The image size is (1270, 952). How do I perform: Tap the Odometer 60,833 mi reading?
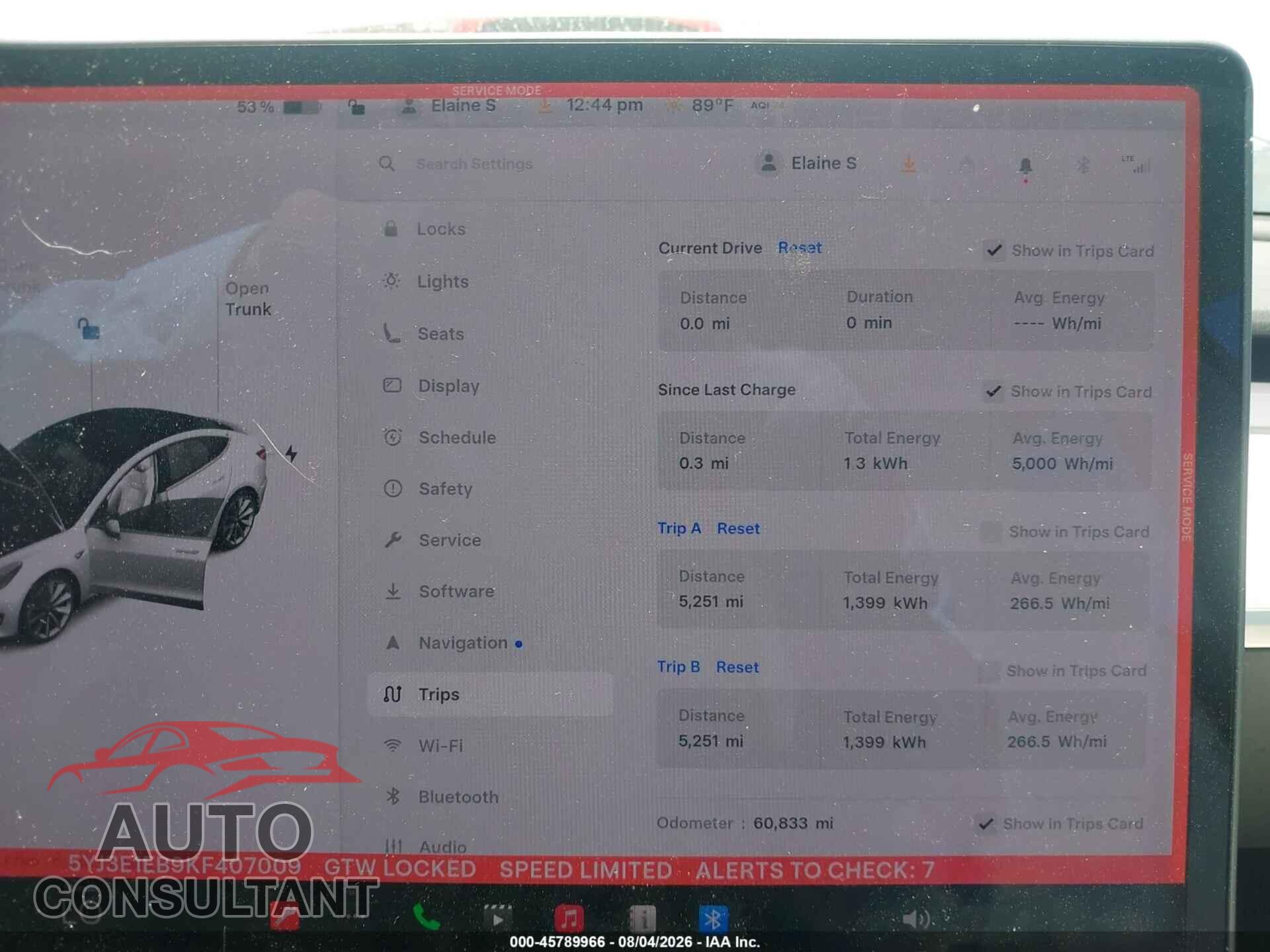(745, 823)
